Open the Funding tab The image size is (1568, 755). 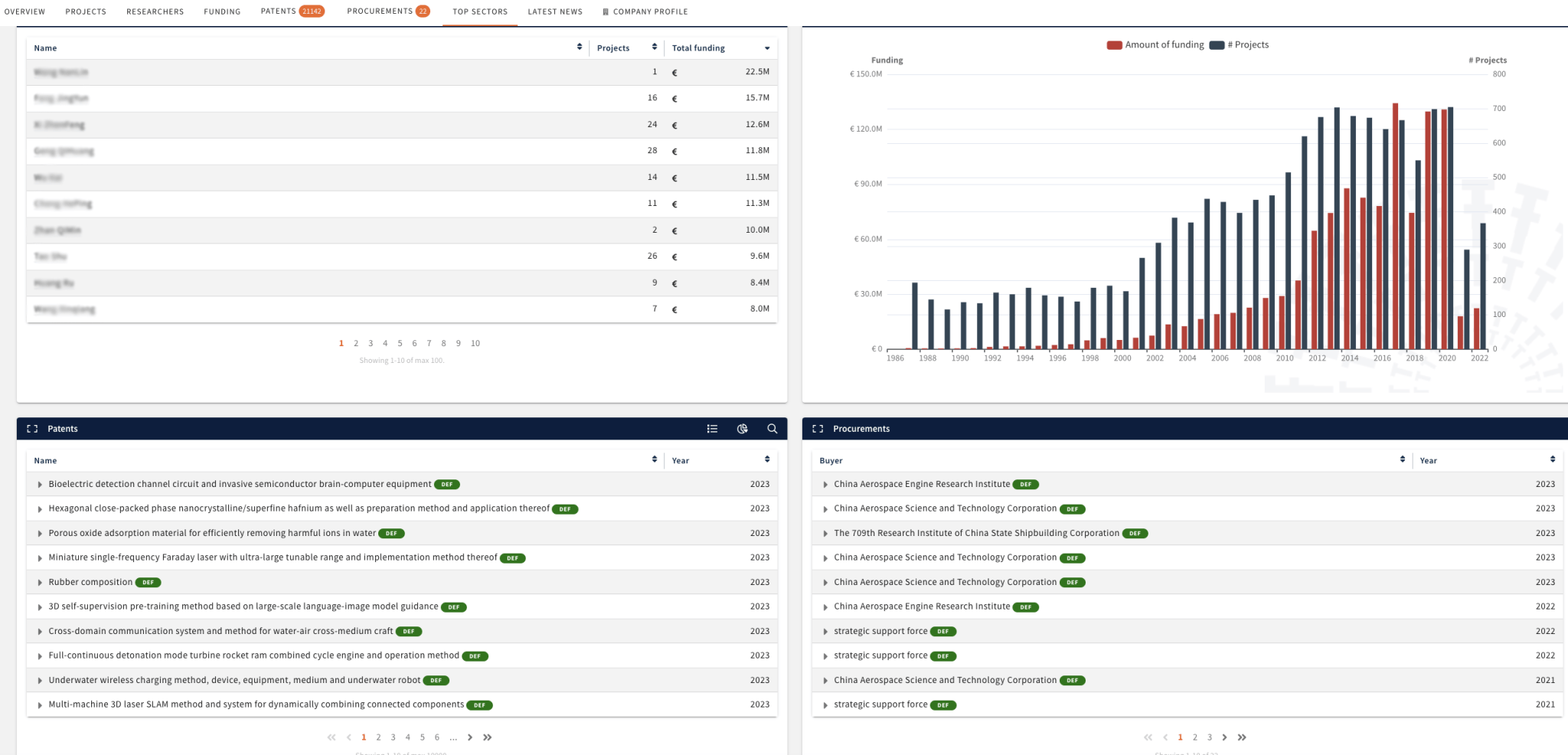[x=222, y=11]
